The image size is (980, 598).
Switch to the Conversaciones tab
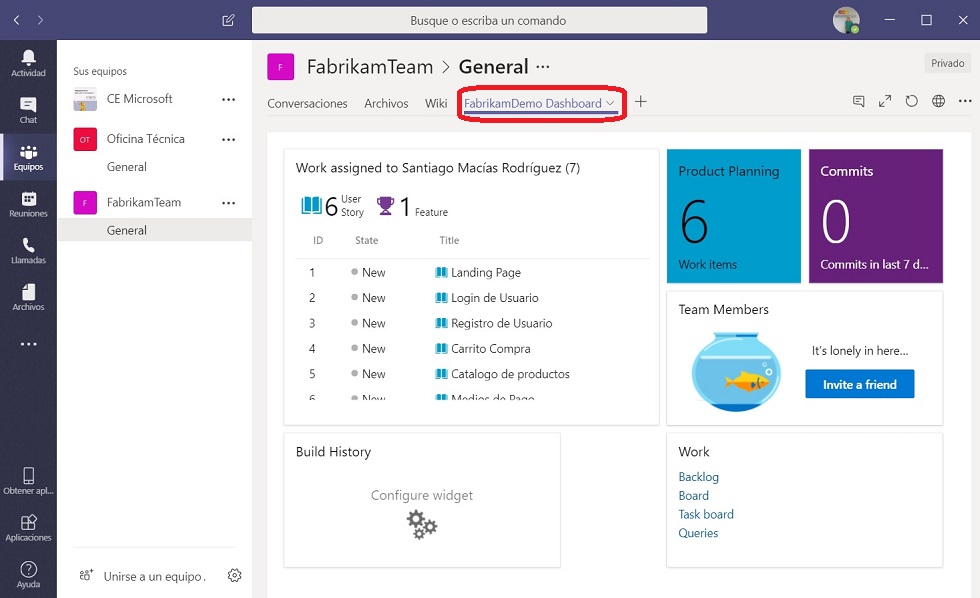308,104
